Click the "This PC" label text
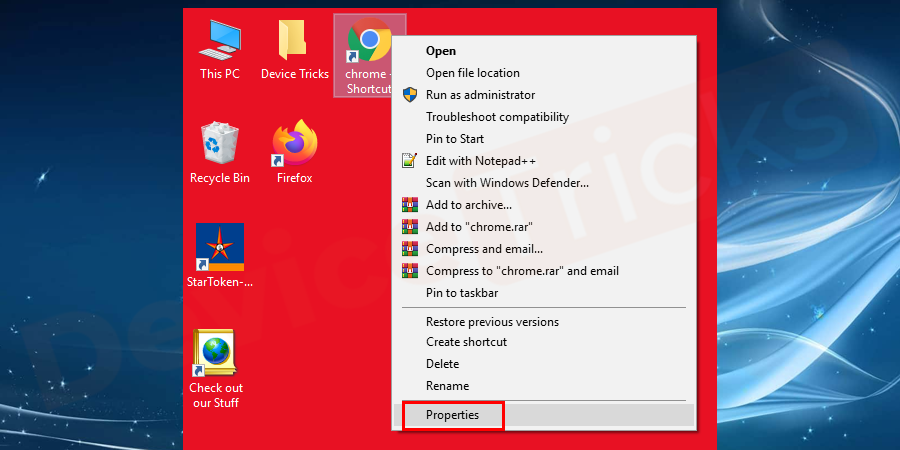This screenshot has width=900, height=450. pos(220,74)
